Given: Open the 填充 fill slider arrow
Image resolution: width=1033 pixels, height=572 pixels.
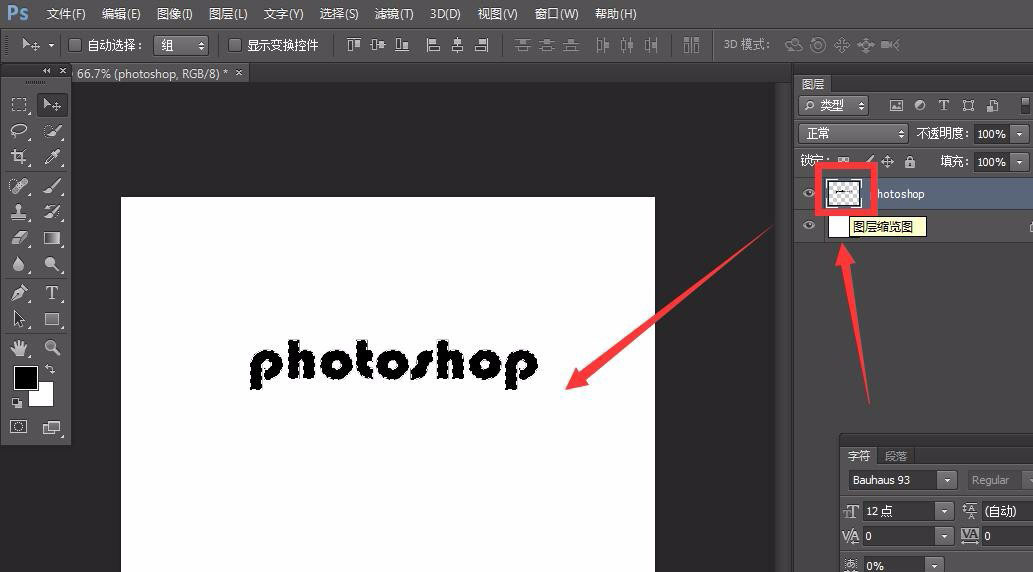Looking at the screenshot, I should tap(1020, 161).
